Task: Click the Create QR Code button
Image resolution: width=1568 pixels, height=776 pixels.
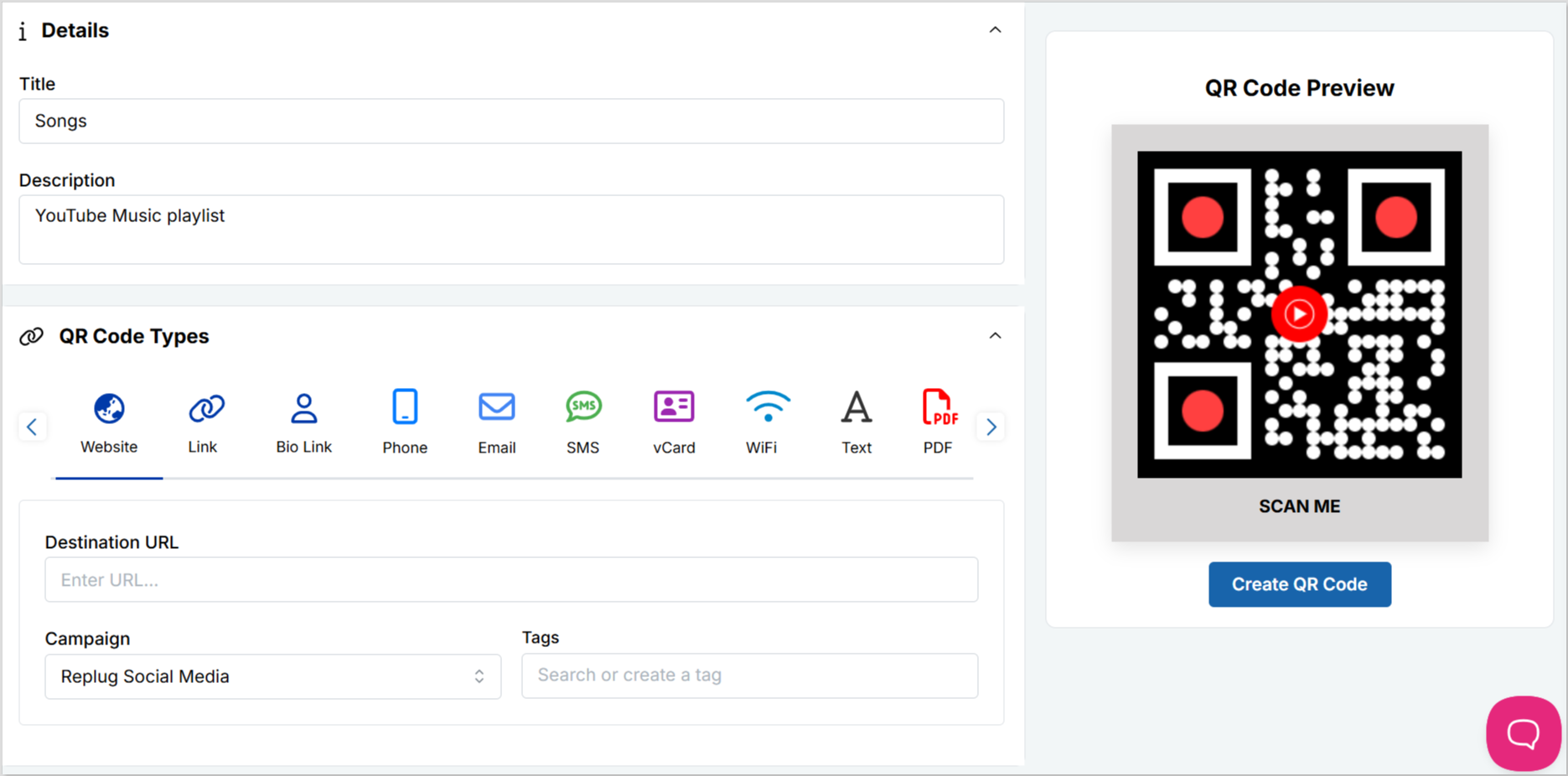Action: pyautogui.click(x=1300, y=584)
